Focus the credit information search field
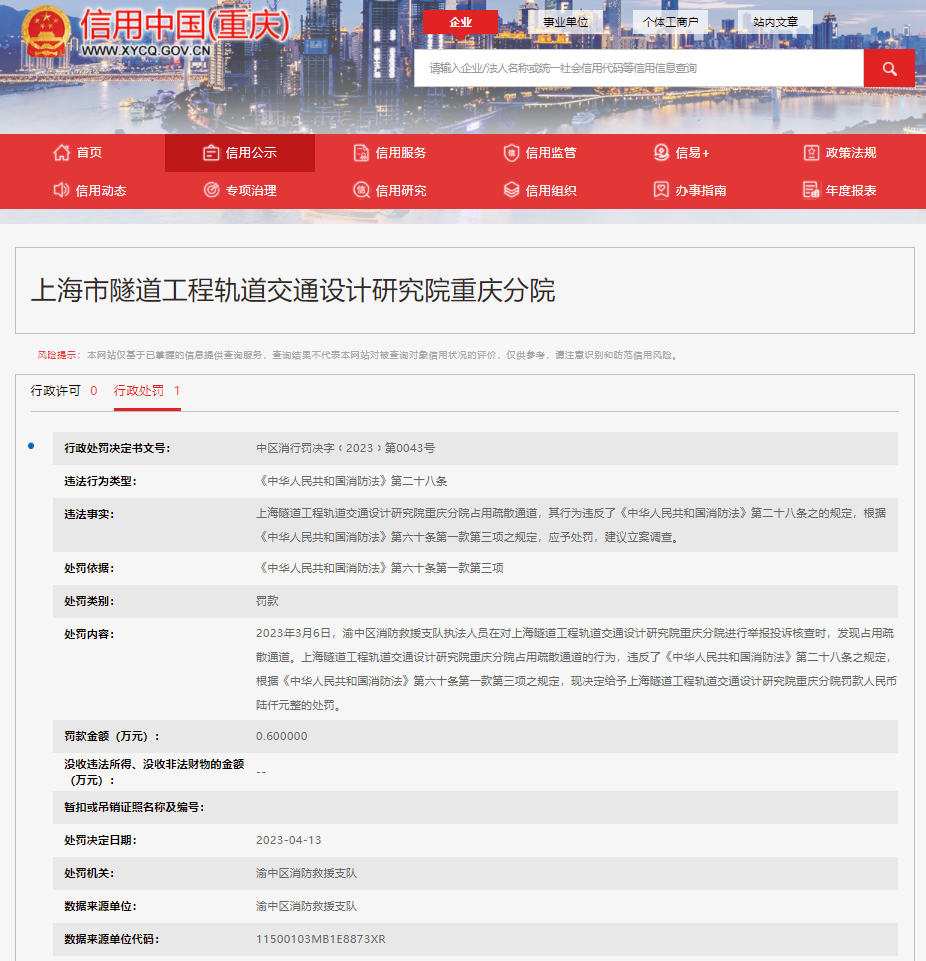Image resolution: width=926 pixels, height=961 pixels. point(639,68)
